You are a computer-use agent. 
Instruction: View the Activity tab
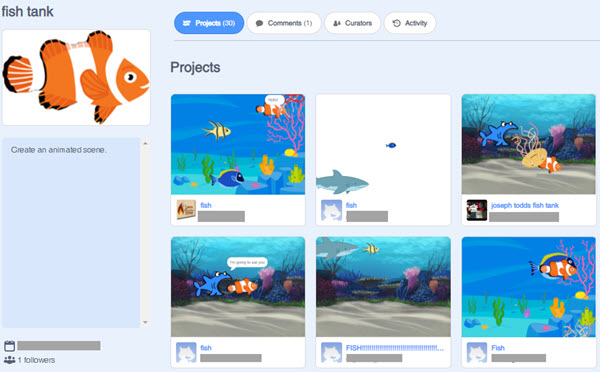(410, 23)
